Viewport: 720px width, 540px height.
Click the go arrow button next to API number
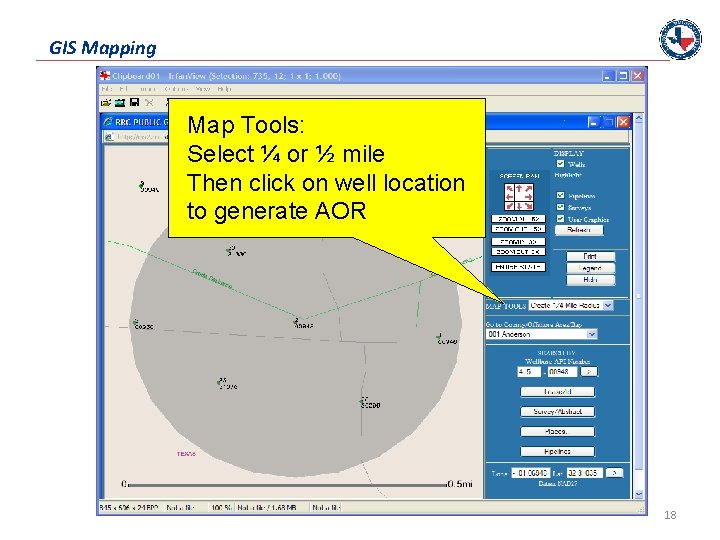click(589, 371)
